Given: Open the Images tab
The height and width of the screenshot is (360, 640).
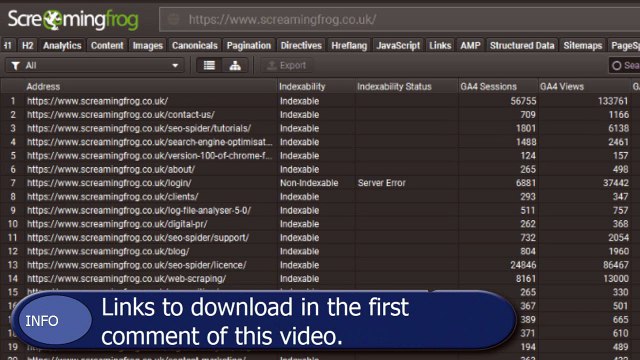Looking at the screenshot, I should (148, 45).
